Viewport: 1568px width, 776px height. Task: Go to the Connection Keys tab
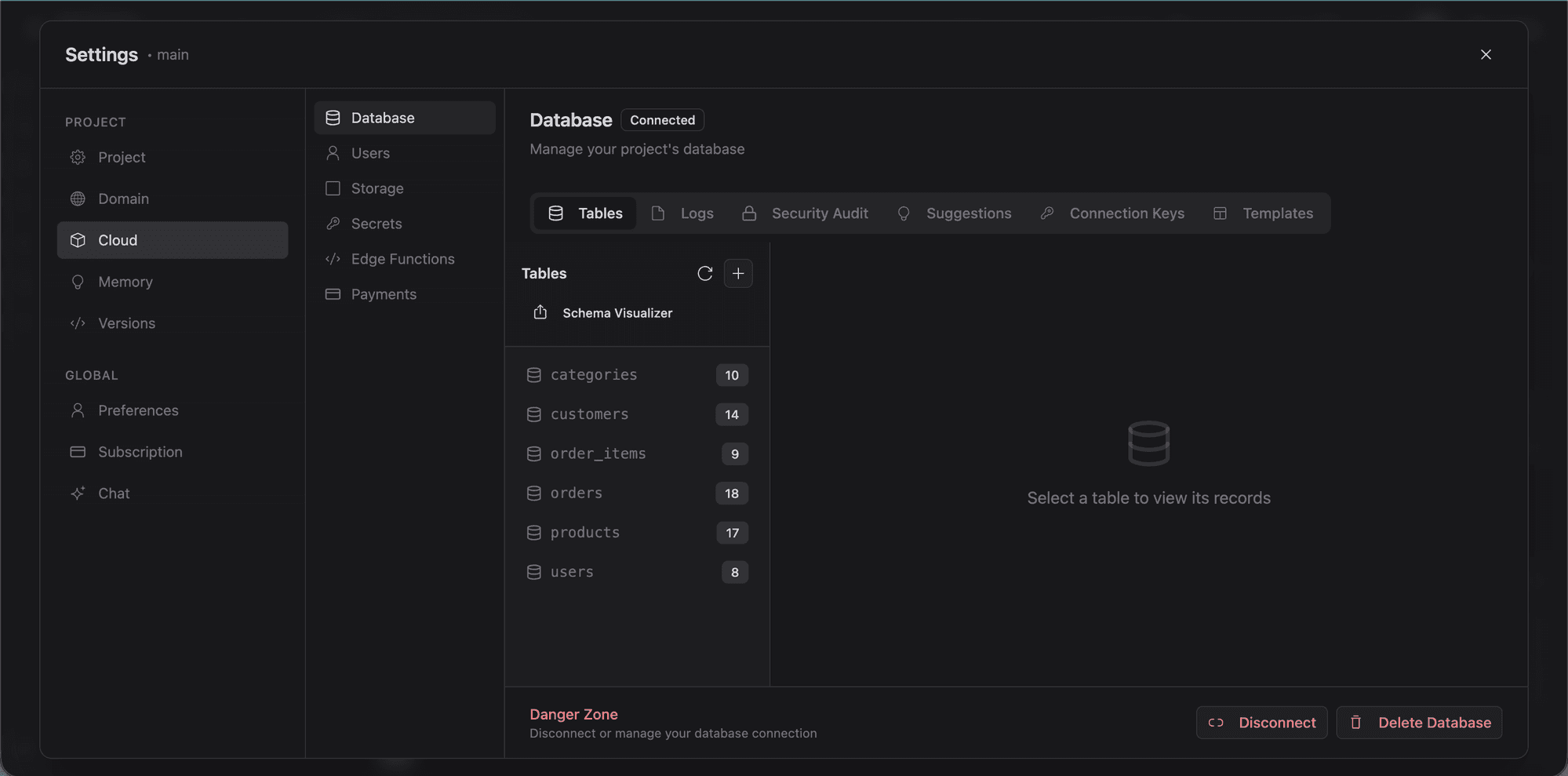[x=1112, y=213]
